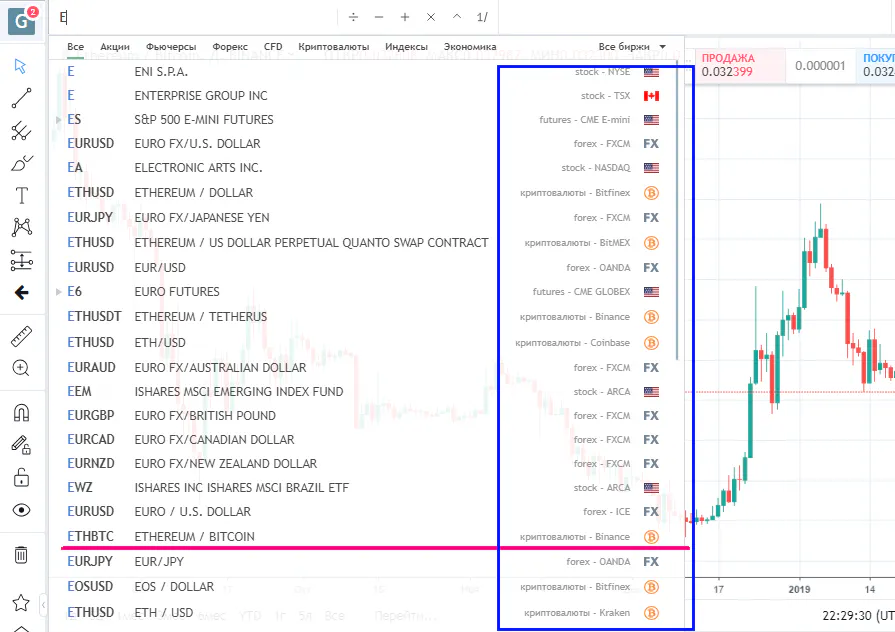This screenshot has height=632, width=895.
Task: Toggle magnet mode
Action: pos(22,412)
